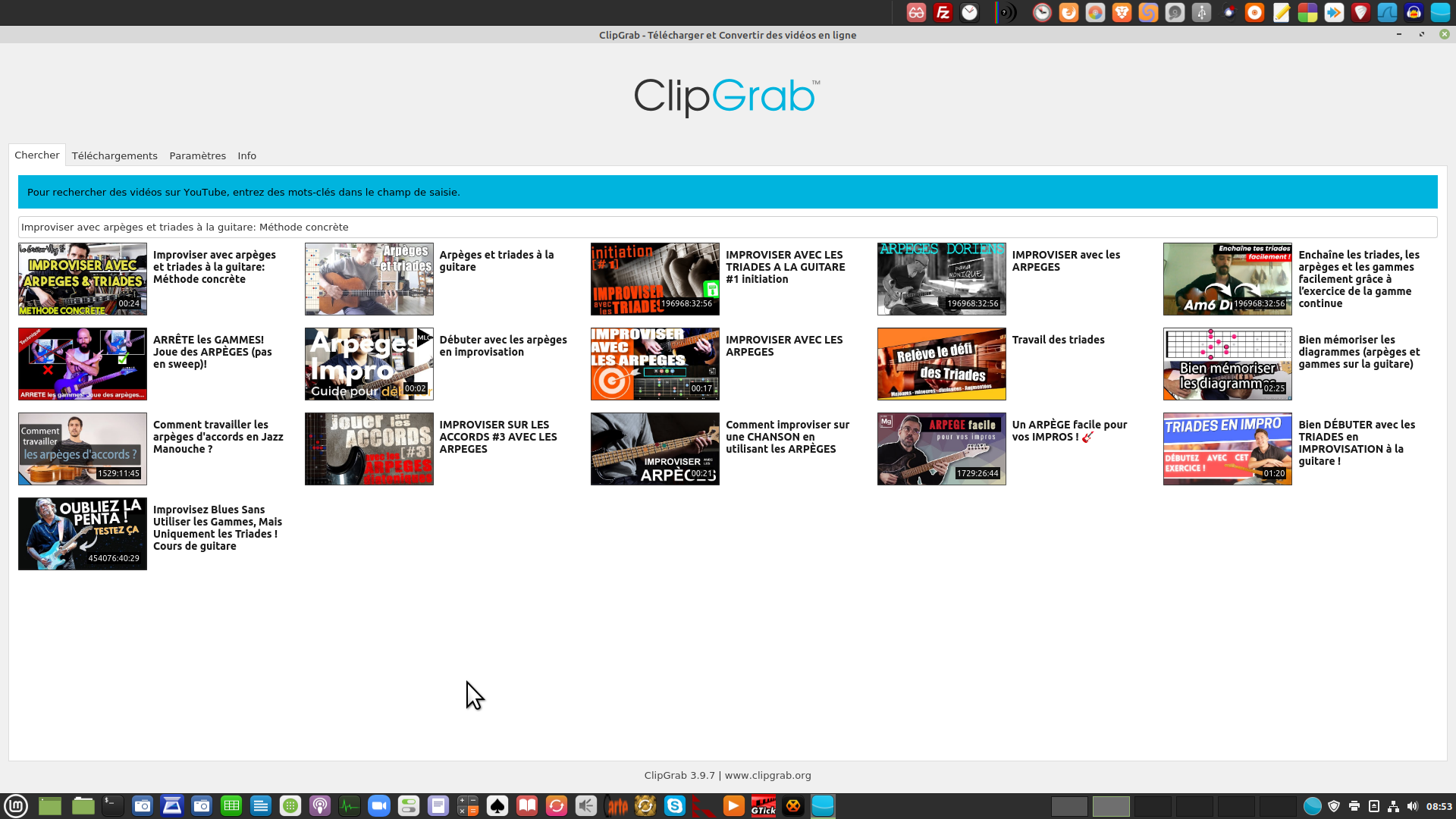This screenshot has height=819, width=1456.
Task: Open the Brave browser panel icon
Action: [1122, 12]
